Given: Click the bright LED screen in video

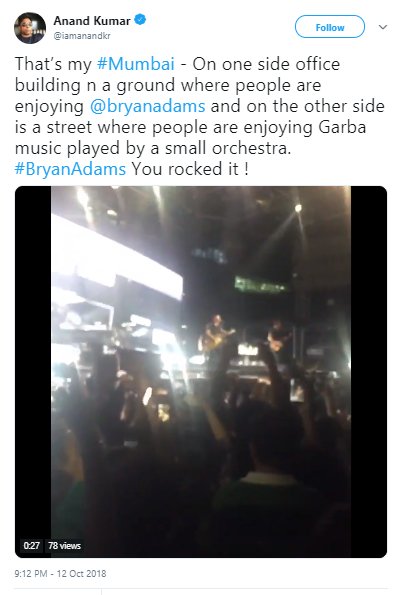Looking at the screenshot, I should (x=118, y=256).
